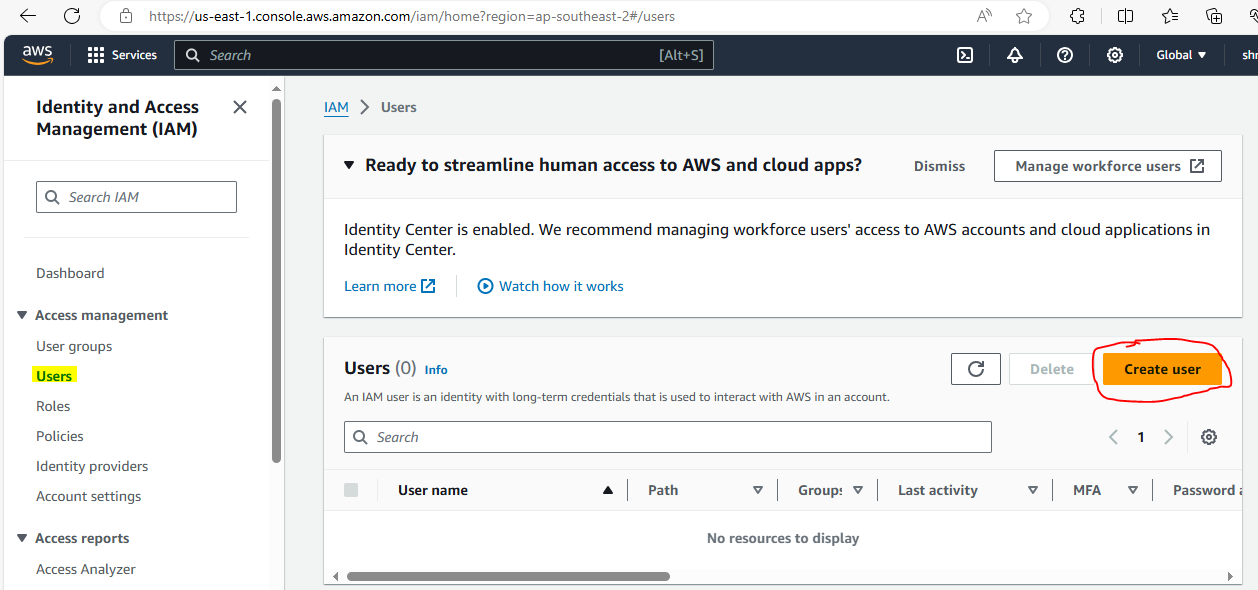Image resolution: width=1258 pixels, height=590 pixels.
Task: Open the AWS console settings gear
Action: (x=1115, y=55)
